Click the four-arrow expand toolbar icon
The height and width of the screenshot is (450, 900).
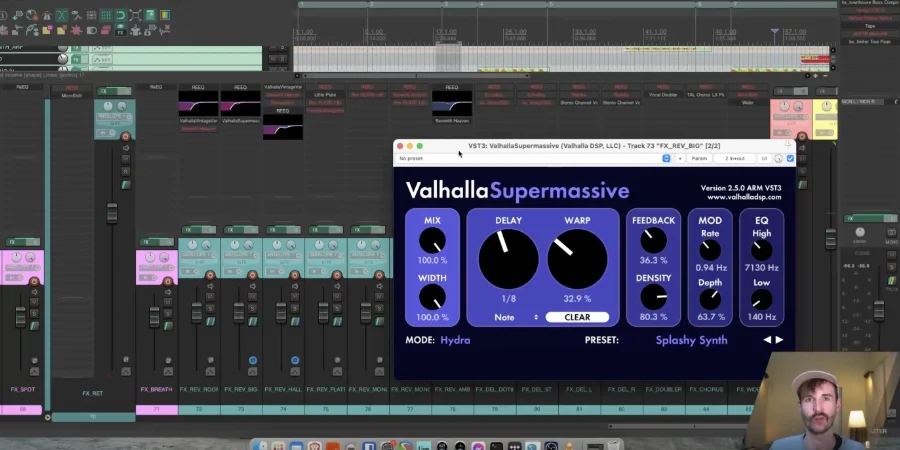pyautogui.click(x=135, y=15)
